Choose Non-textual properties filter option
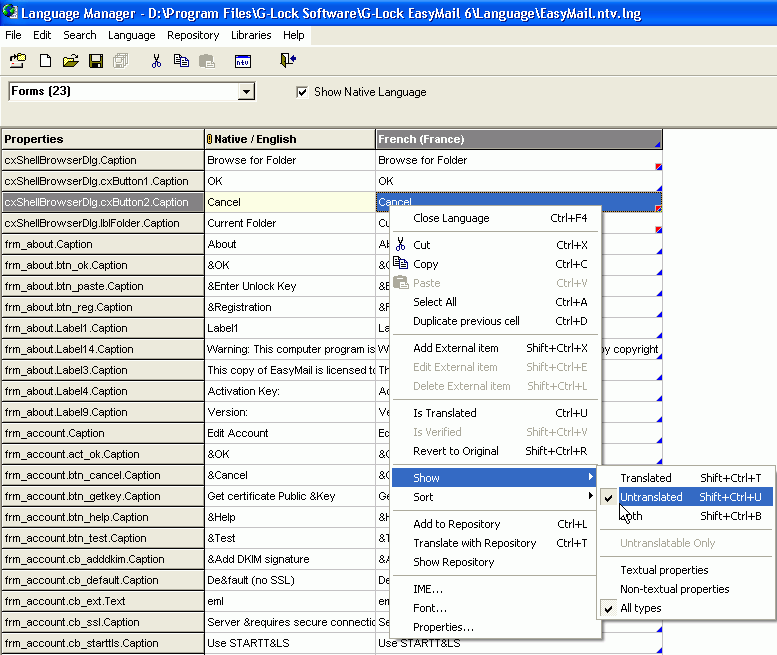Viewport: 777px width, 655px height. [x=686, y=589]
